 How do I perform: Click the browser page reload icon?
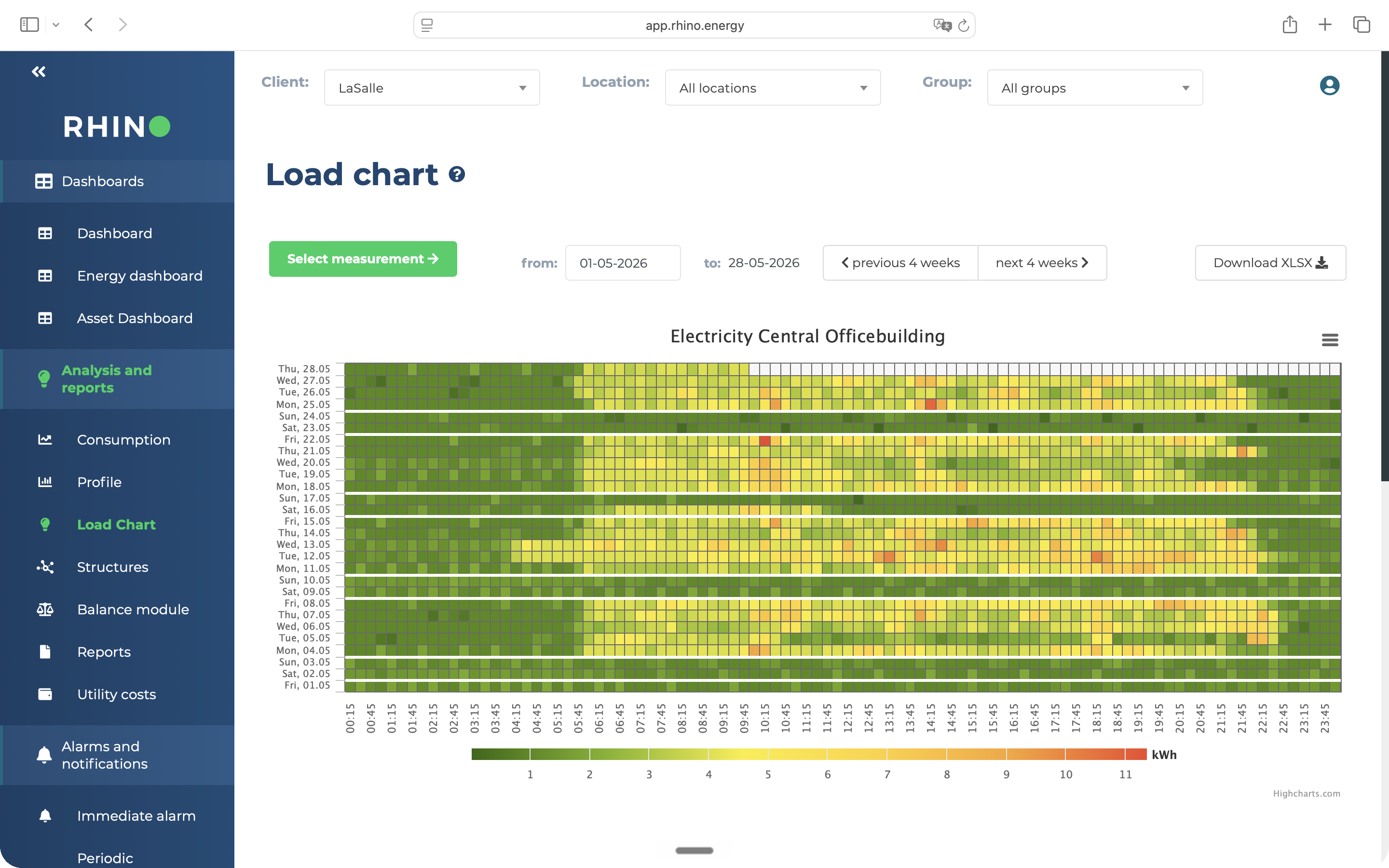[x=964, y=25]
